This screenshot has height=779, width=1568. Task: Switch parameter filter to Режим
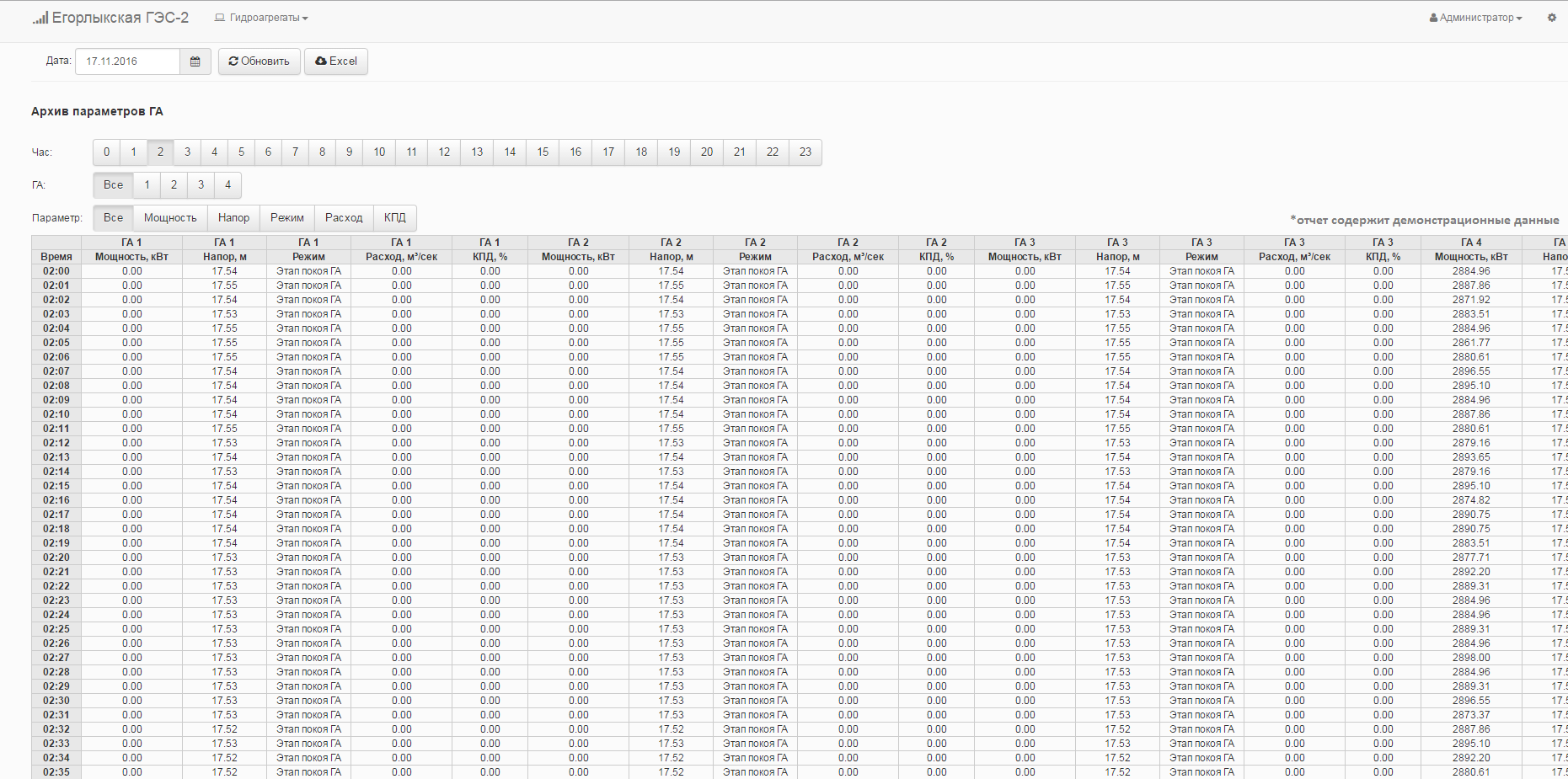pos(287,218)
